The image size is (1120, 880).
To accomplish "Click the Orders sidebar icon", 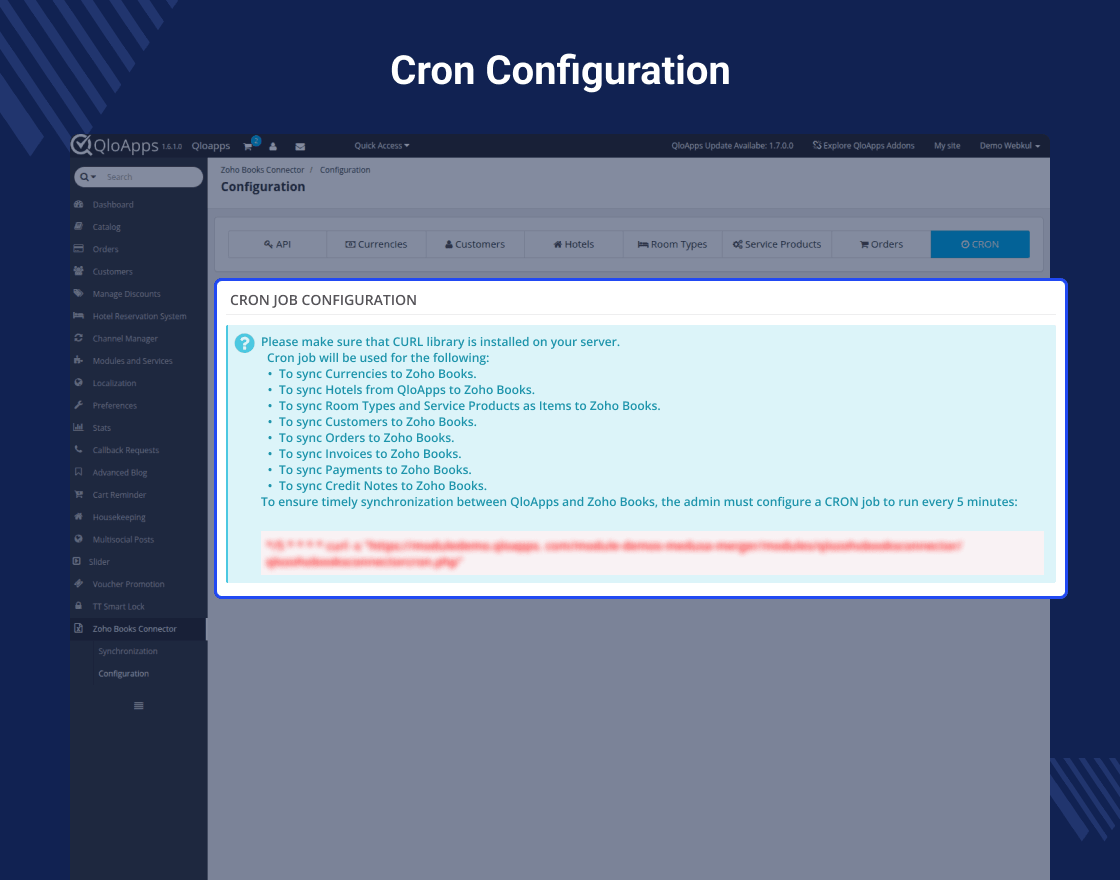I will coord(79,249).
